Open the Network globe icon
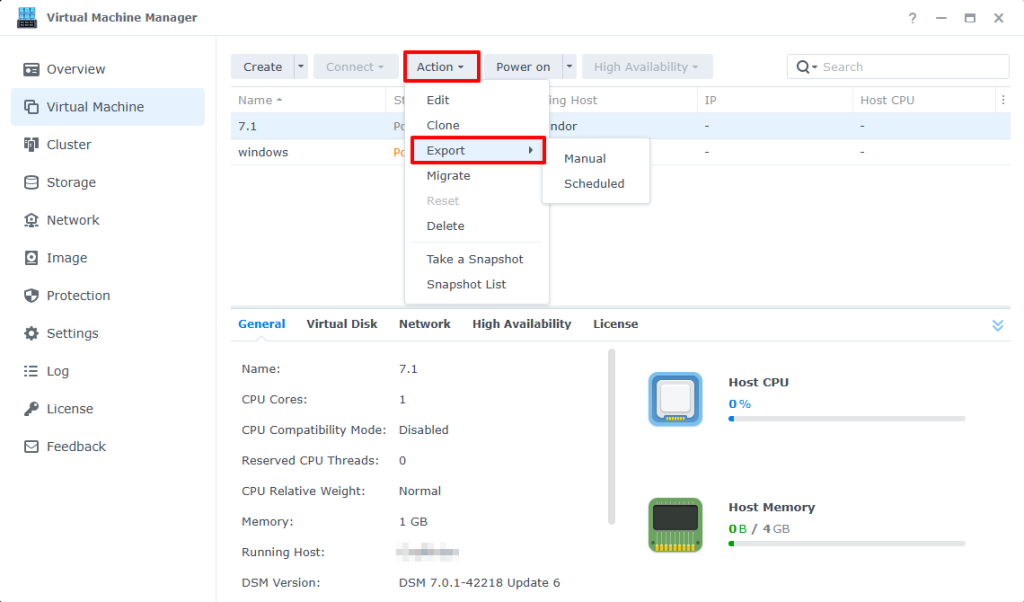 31,220
